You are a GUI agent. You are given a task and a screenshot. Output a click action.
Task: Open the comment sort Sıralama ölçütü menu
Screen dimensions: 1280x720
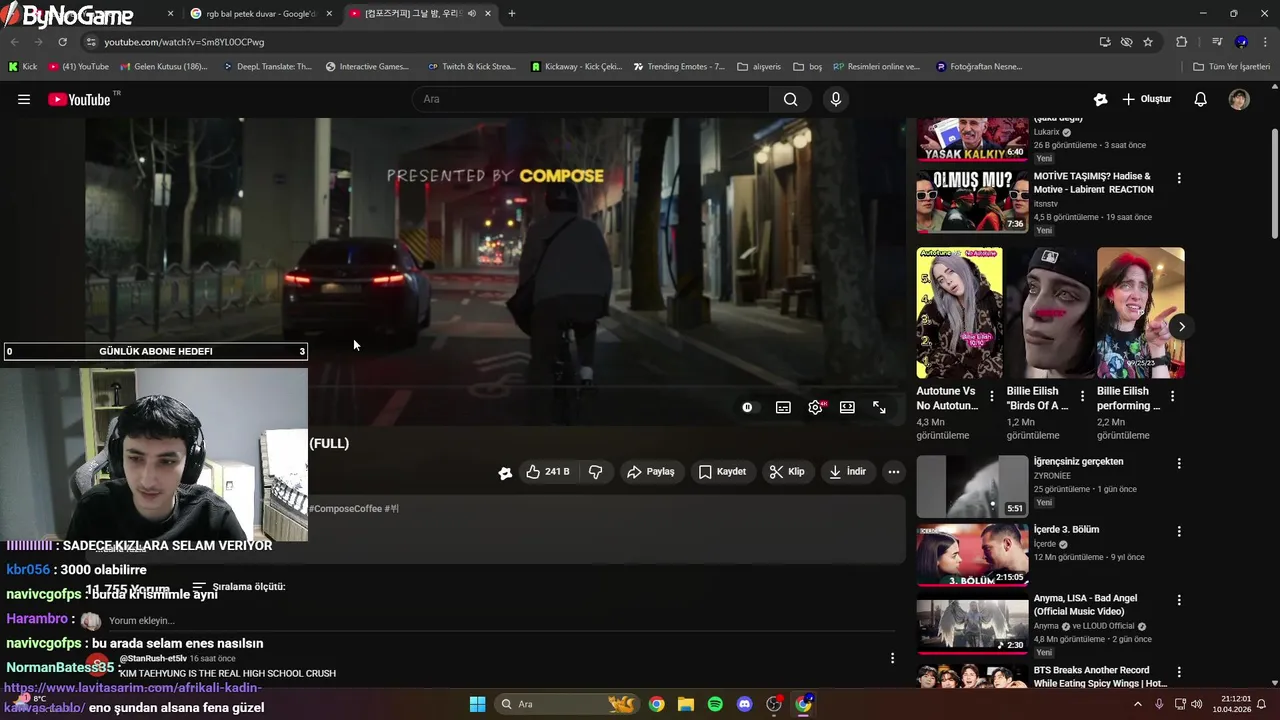(x=239, y=587)
